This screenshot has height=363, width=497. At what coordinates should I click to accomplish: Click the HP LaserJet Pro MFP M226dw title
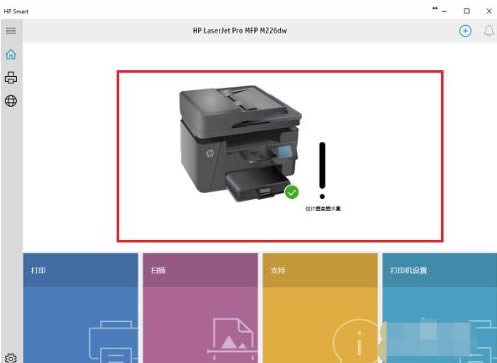pyautogui.click(x=240, y=31)
